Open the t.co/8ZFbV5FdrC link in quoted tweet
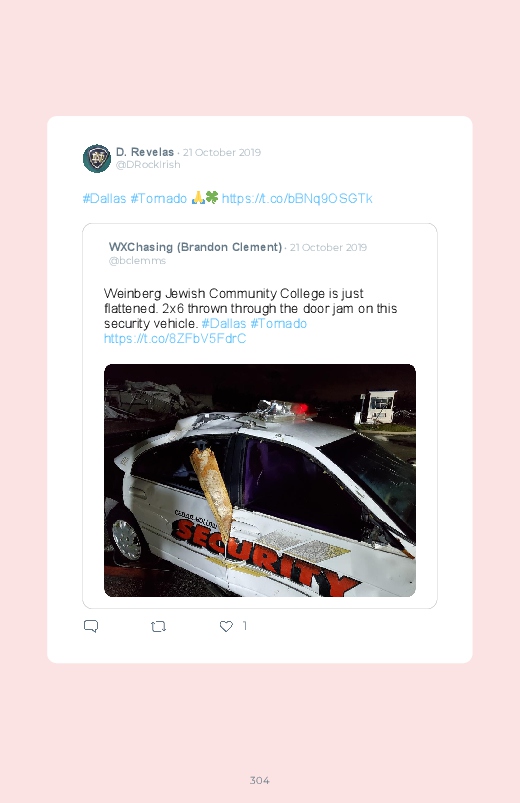This screenshot has height=803, width=520. coord(175,339)
